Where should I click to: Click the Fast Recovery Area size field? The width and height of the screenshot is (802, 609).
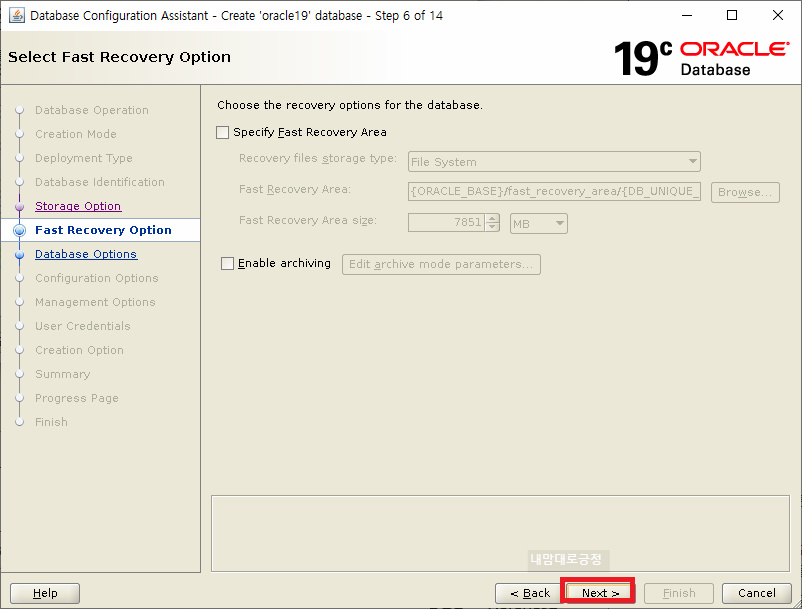[446, 222]
